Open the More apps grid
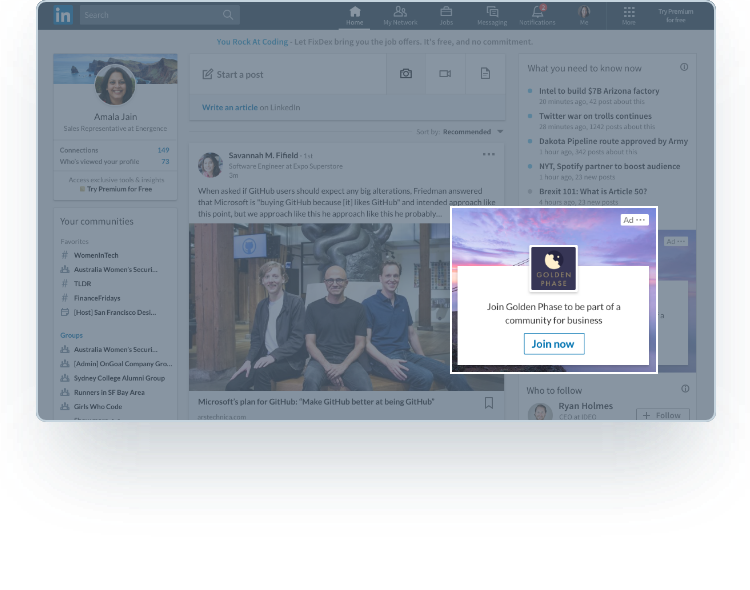This screenshot has width=750, height=590. [629, 16]
